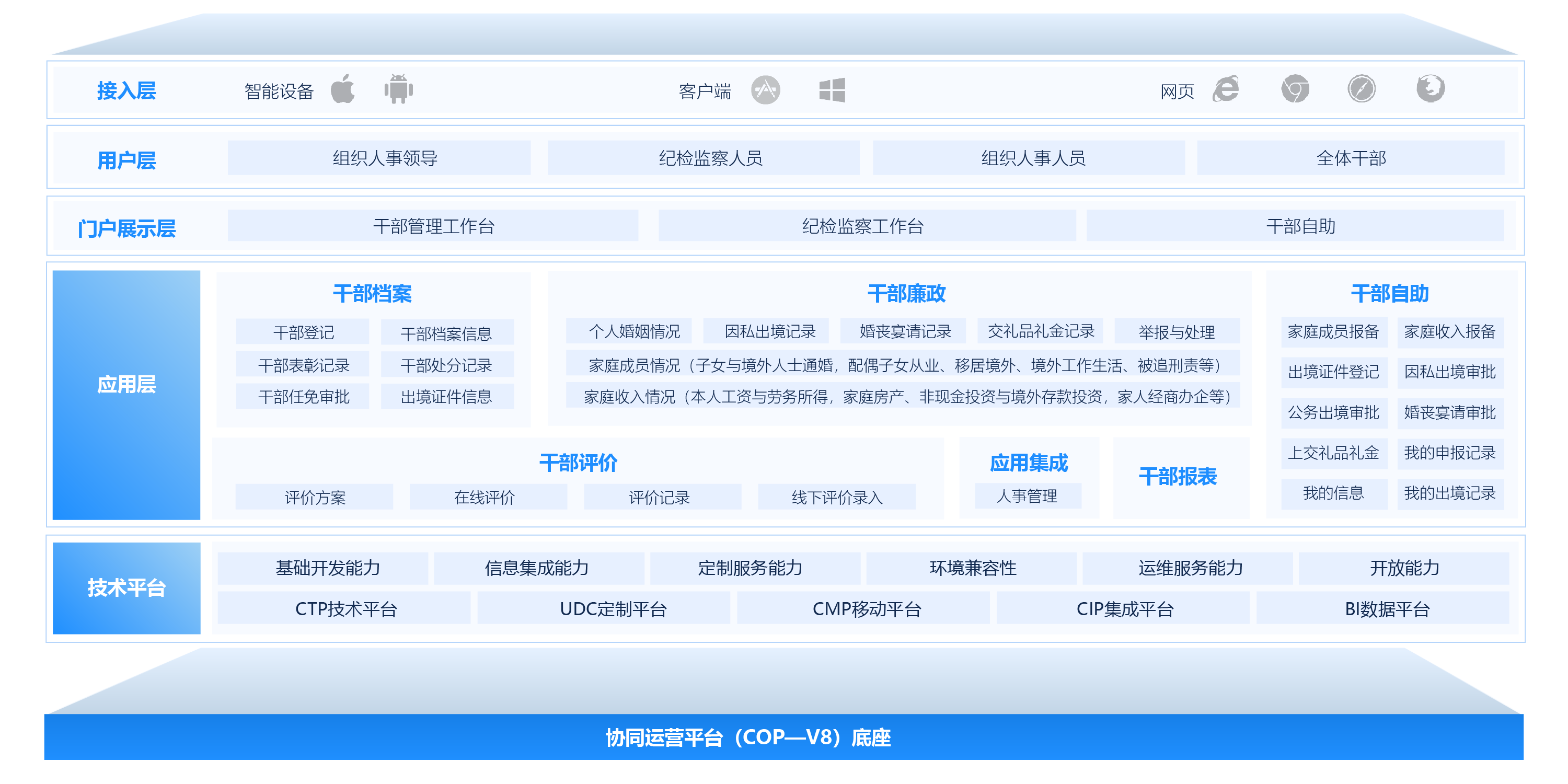This screenshot has height=784, width=1568.
Task: Open 个人婚姻情况 item
Action: tap(629, 331)
